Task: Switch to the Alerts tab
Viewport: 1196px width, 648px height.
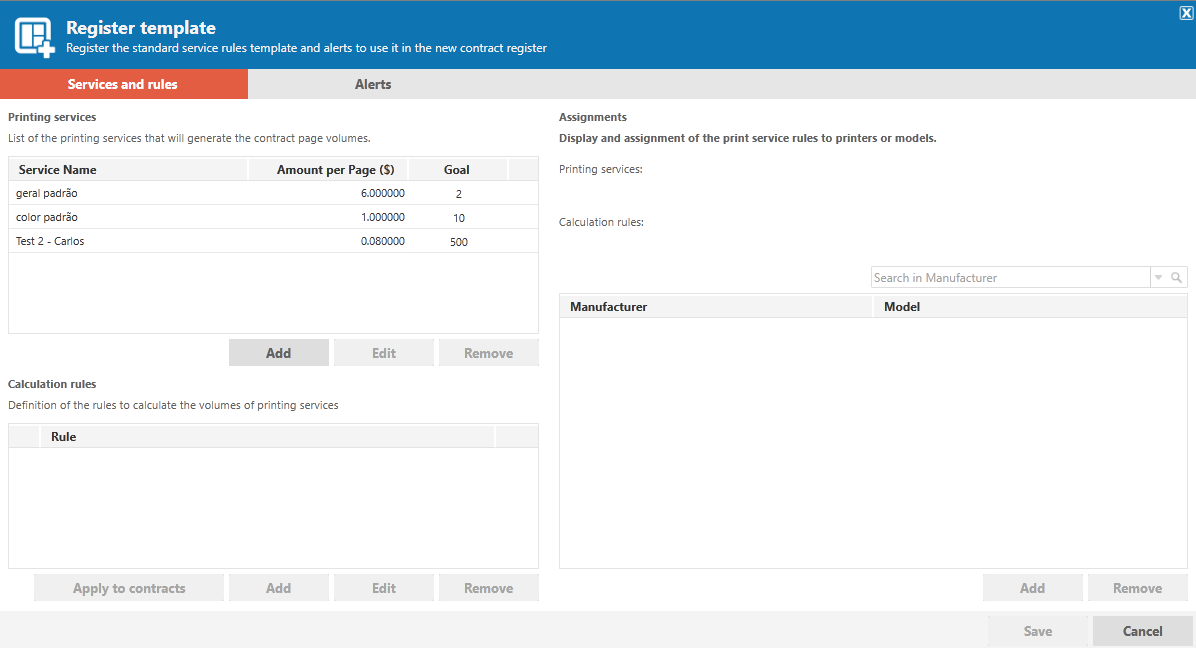Action: click(373, 84)
